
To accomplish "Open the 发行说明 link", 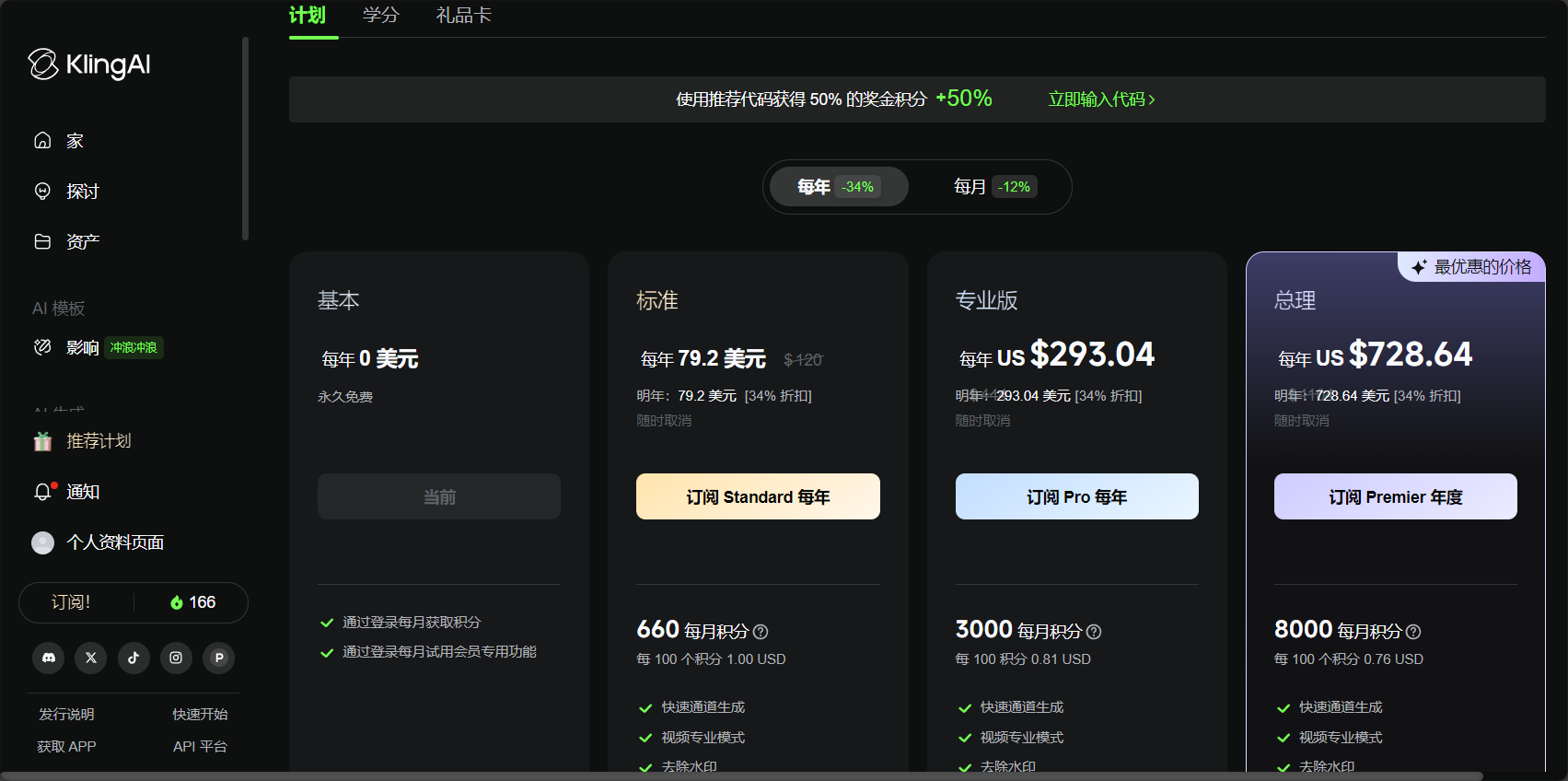I will [x=66, y=715].
